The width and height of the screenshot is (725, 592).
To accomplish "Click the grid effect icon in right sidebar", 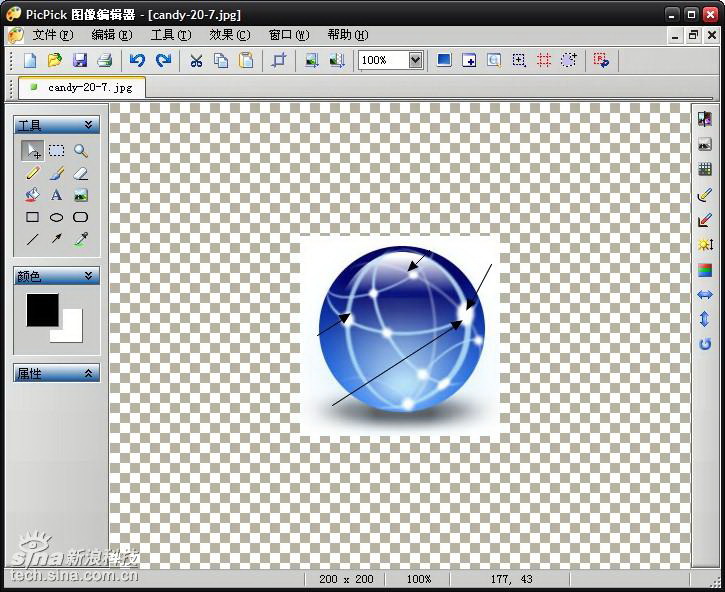I will coord(705,169).
